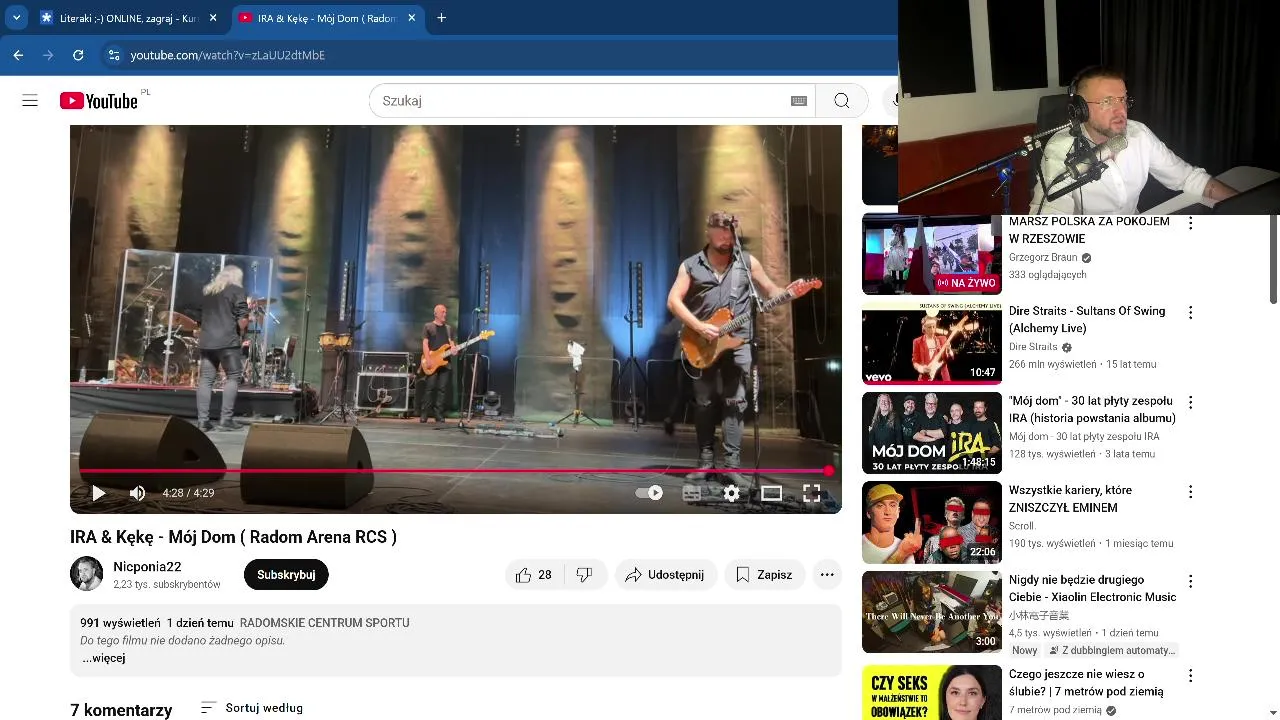
Task: Close the Literaki ONLINE tab
Action: point(213,18)
